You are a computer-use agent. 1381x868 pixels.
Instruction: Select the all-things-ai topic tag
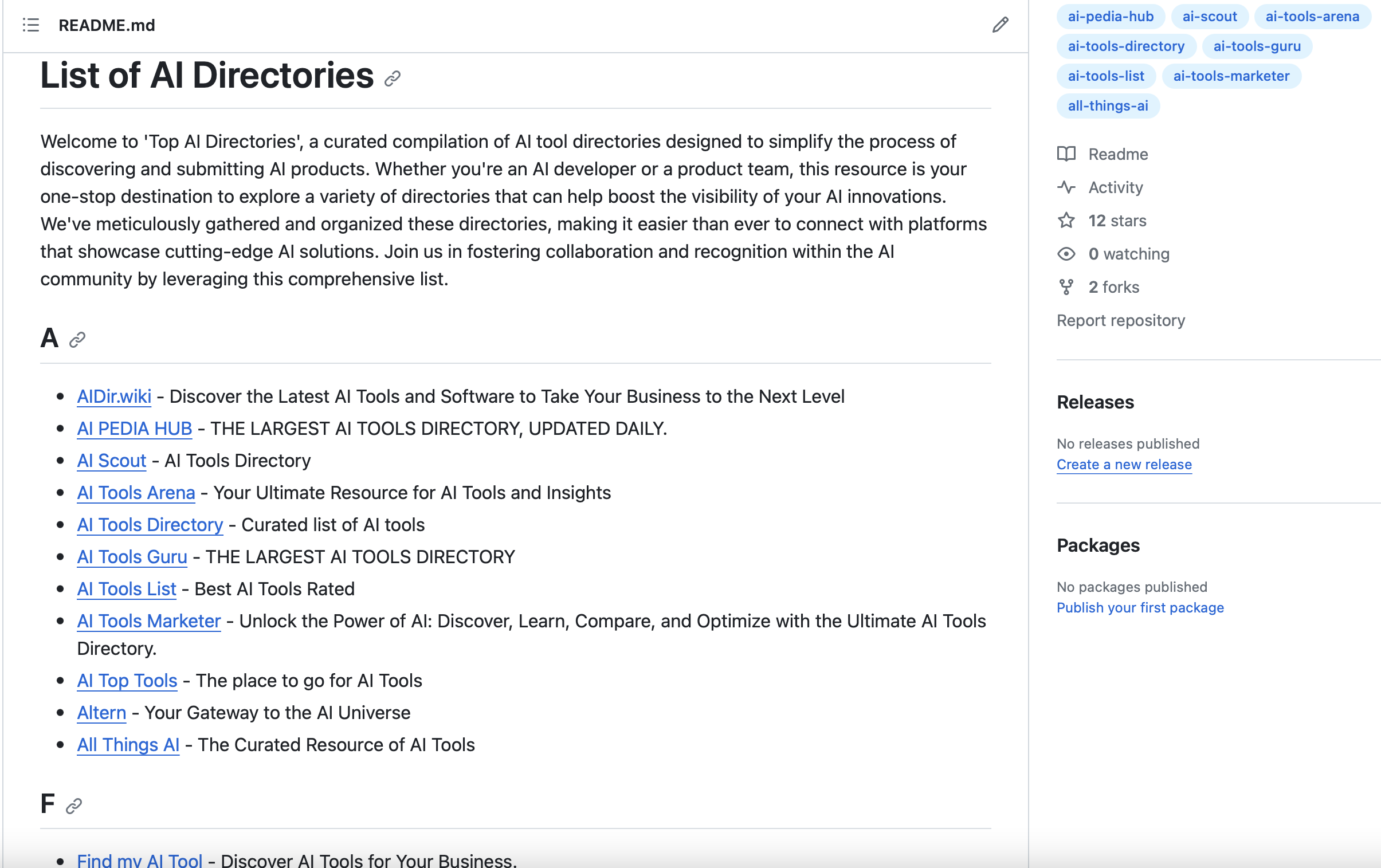(x=1108, y=105)
